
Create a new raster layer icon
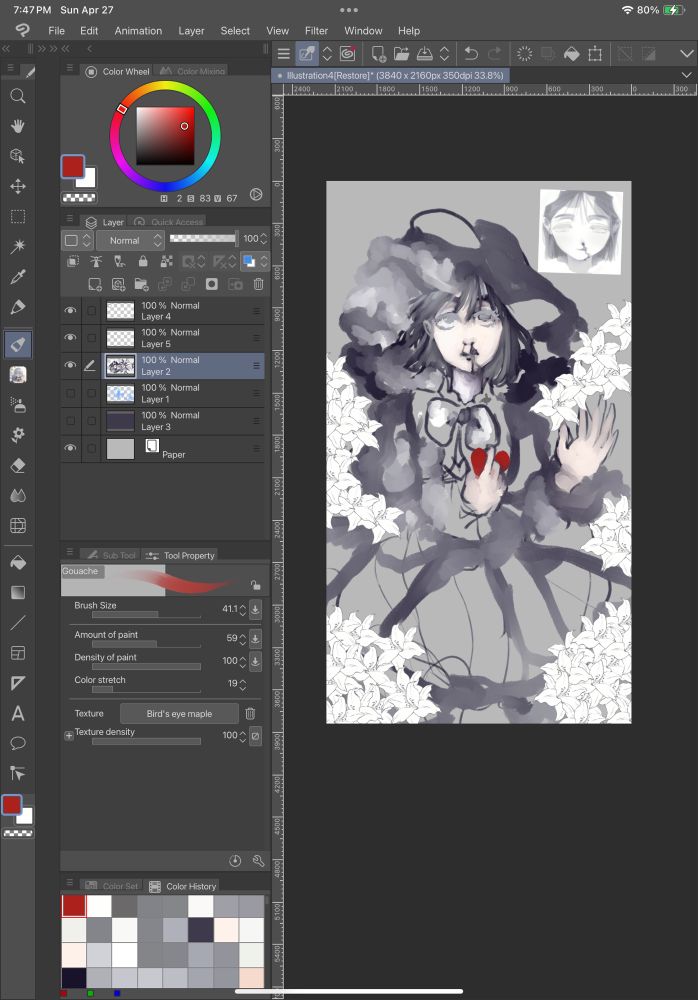point(94,284)
